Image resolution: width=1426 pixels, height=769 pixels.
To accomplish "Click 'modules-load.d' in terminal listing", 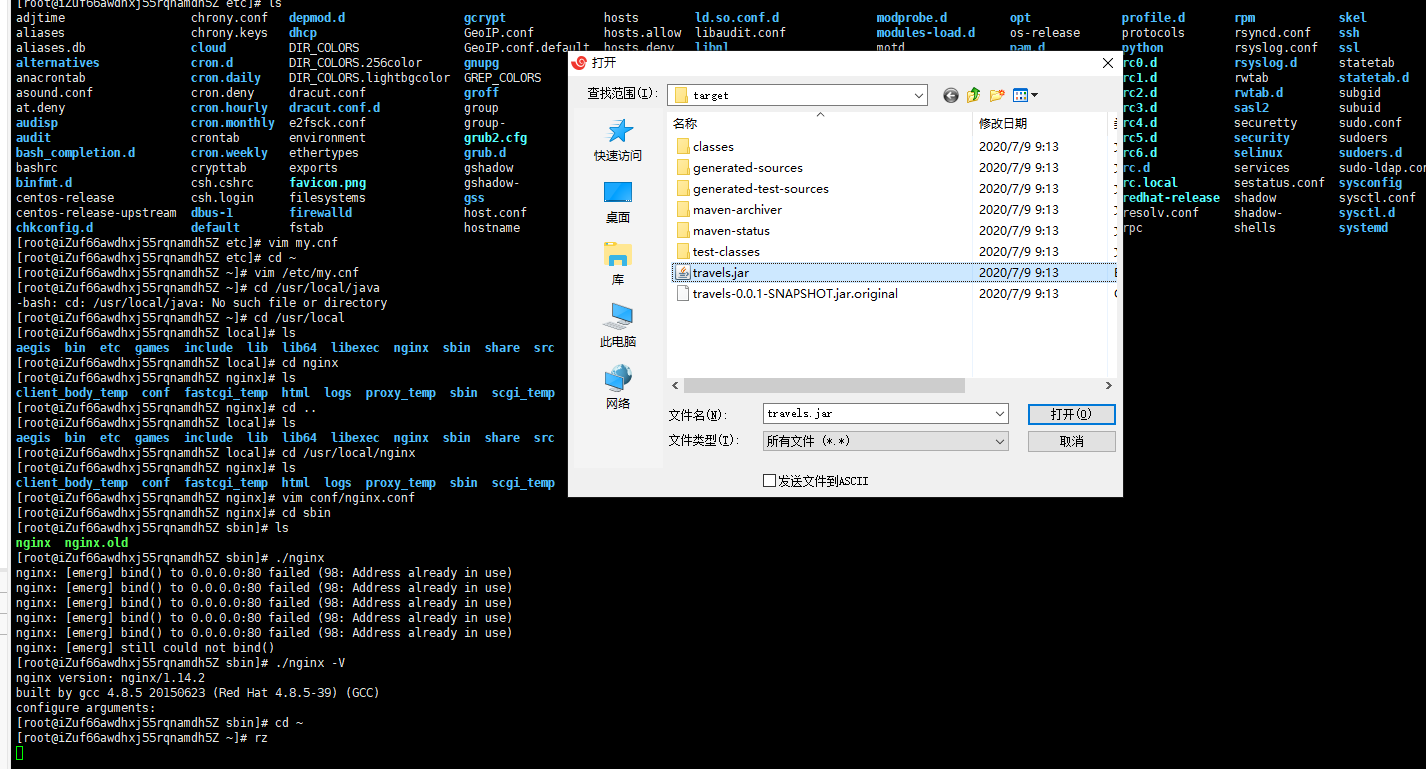I will tap(926, 33).
